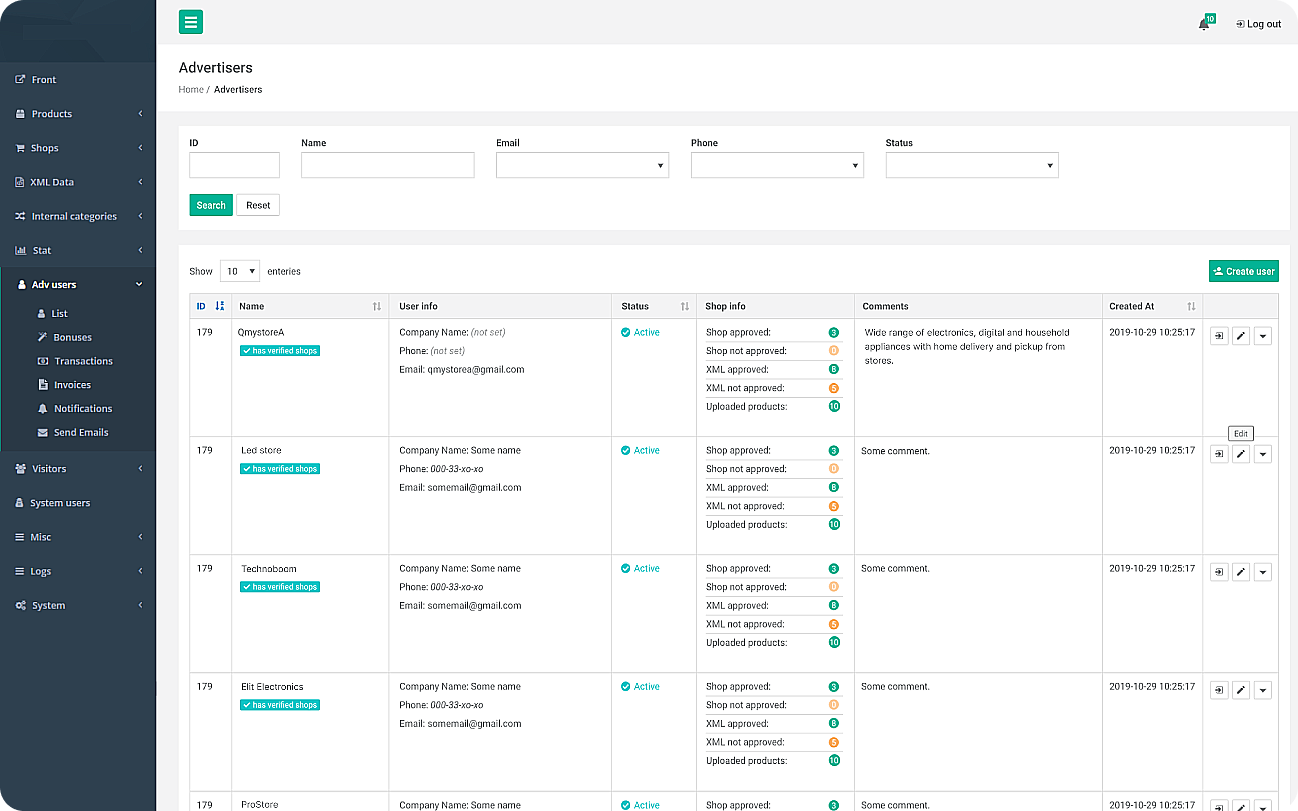Open the Status filter dropdown

coord(971,165)
